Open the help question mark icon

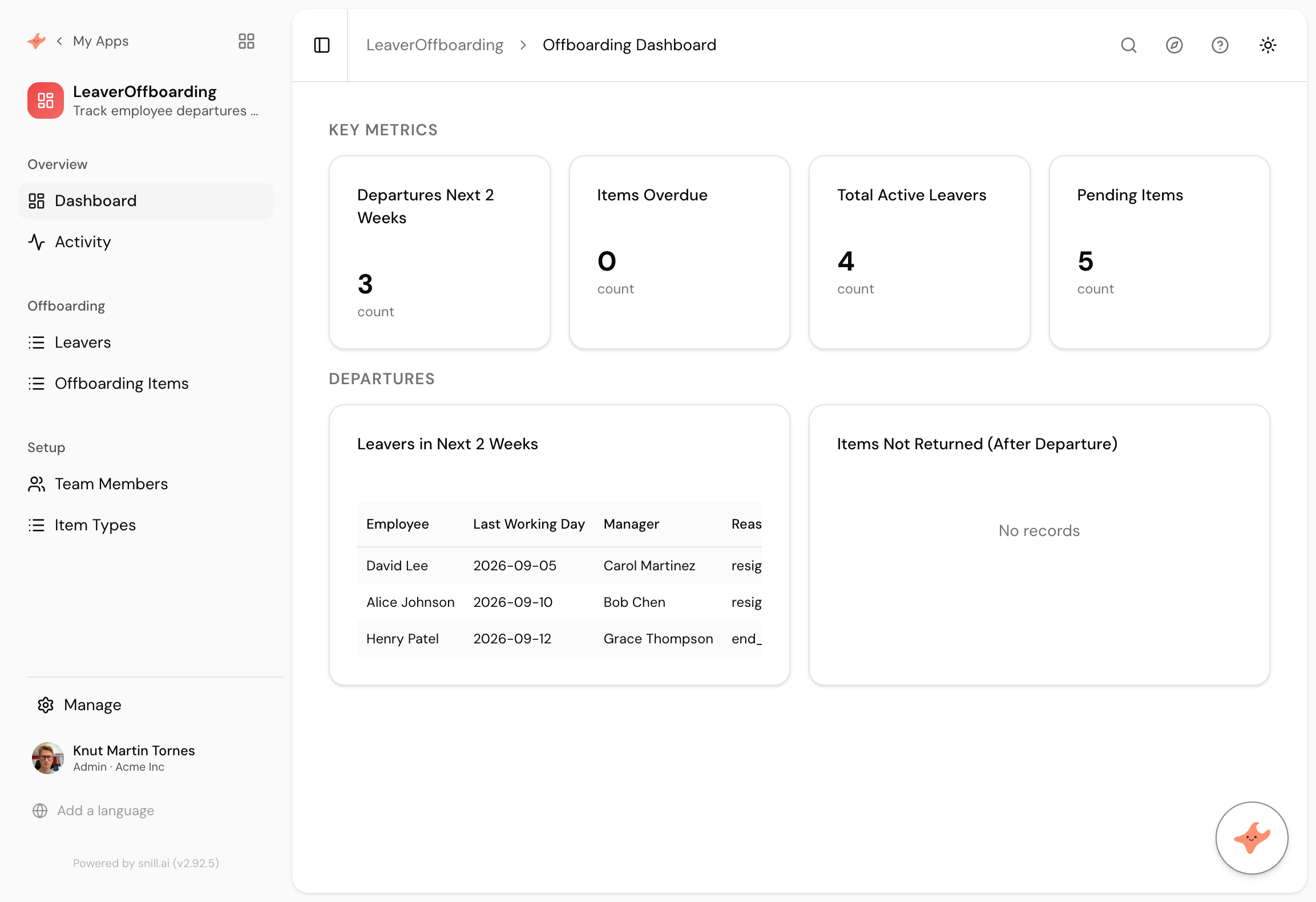click(x=1220, y=45)
